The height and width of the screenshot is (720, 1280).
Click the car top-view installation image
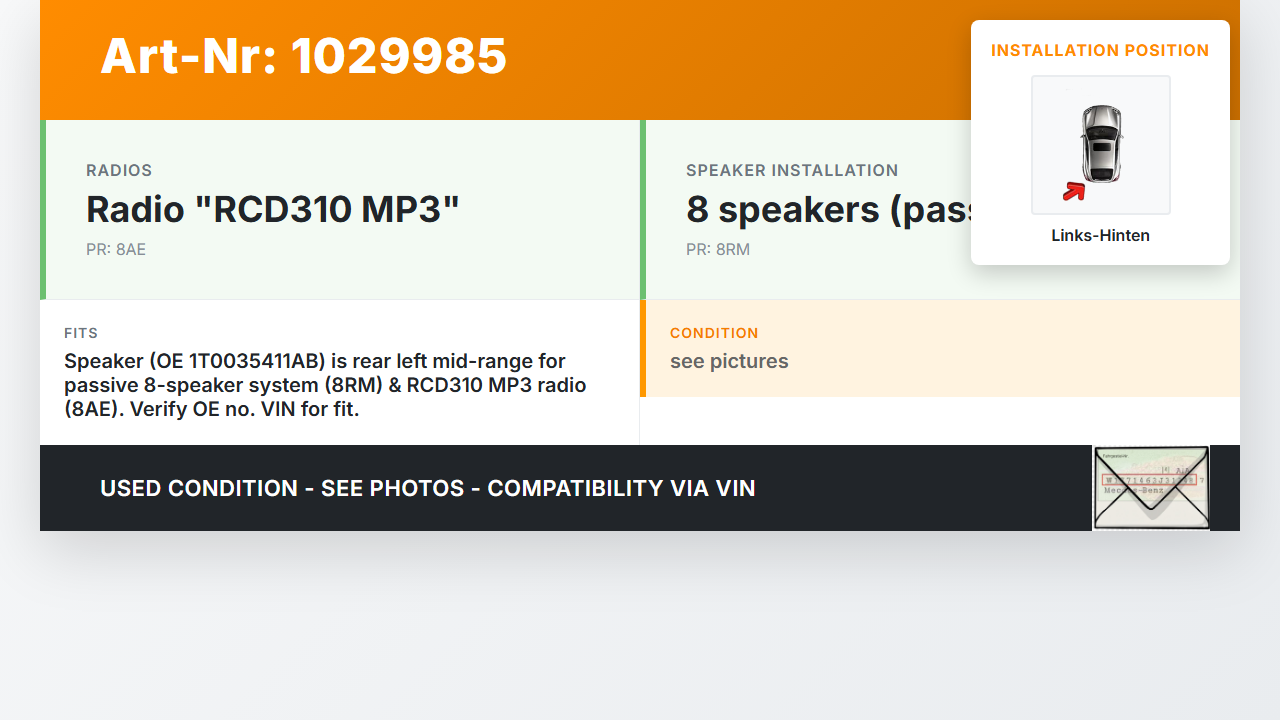coord(1100,144)
